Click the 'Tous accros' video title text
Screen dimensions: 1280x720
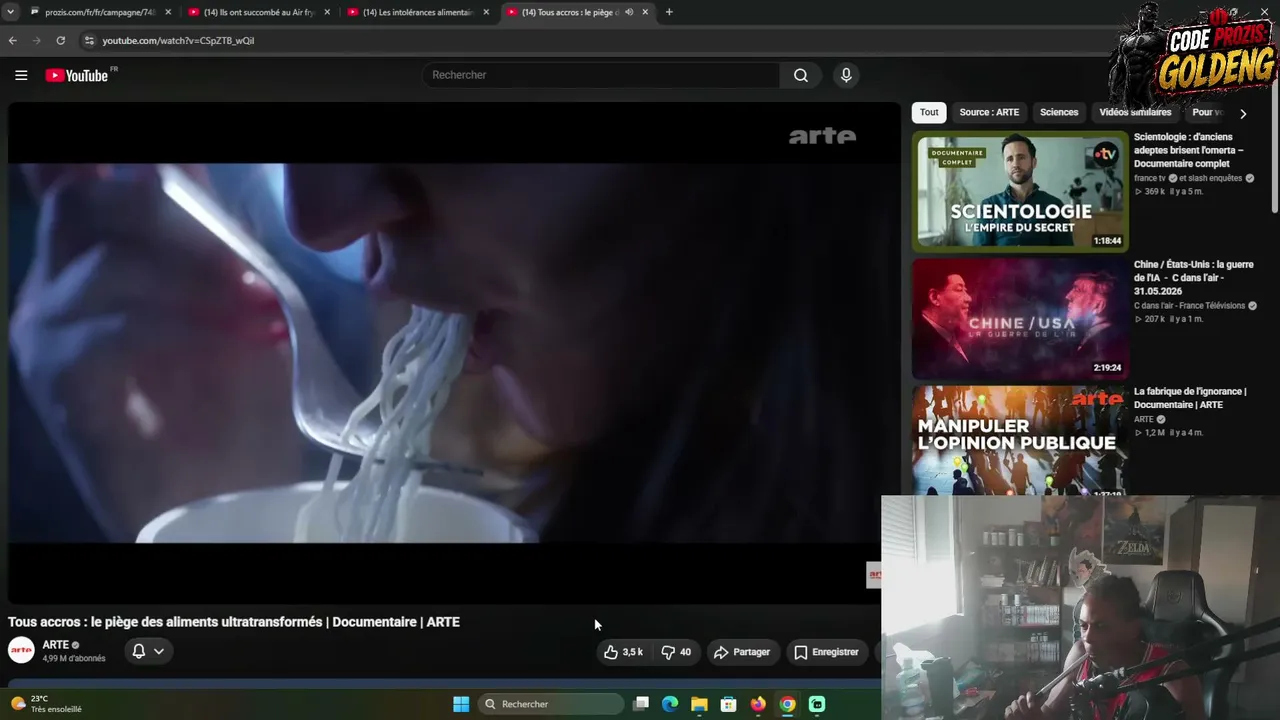tap(234, 622)
